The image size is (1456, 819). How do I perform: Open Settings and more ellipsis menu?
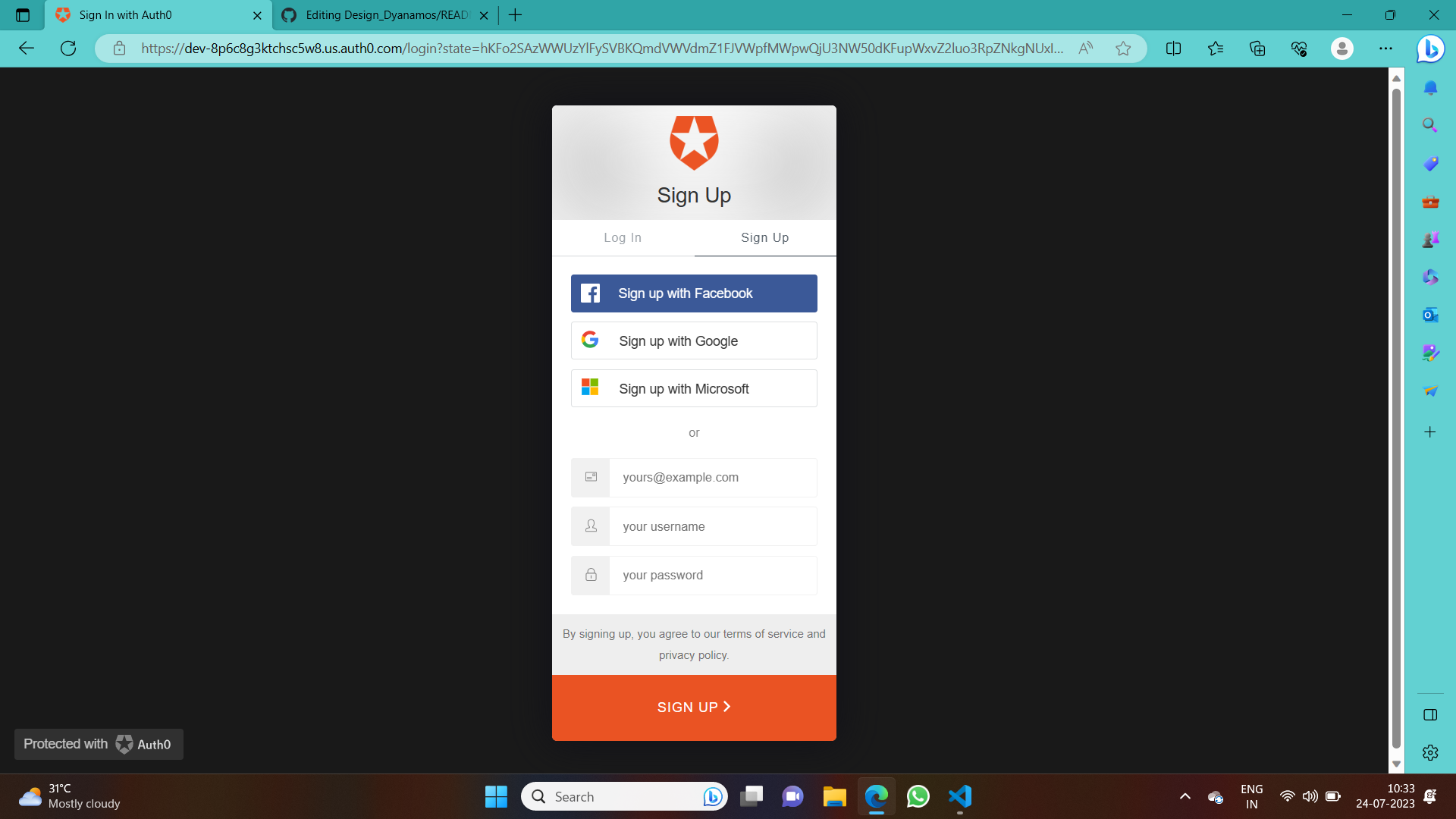pos(1385,49)
